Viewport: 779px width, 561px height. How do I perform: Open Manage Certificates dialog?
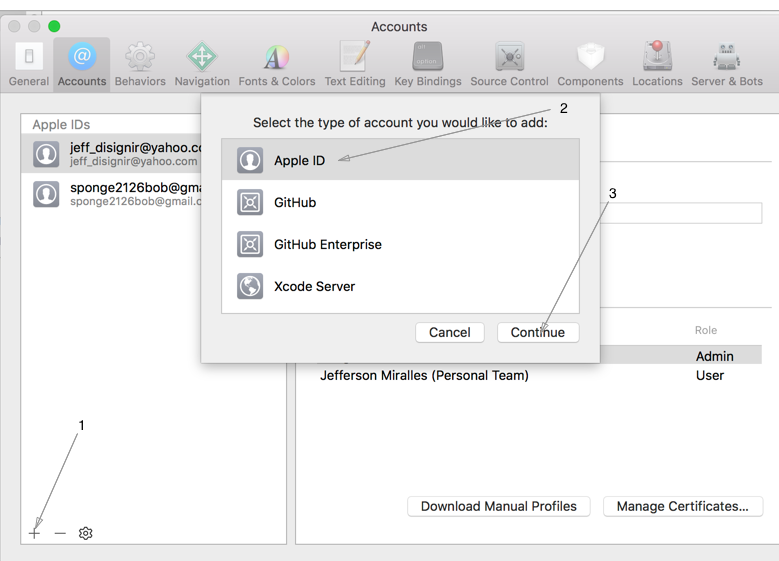tap(683, 506)
